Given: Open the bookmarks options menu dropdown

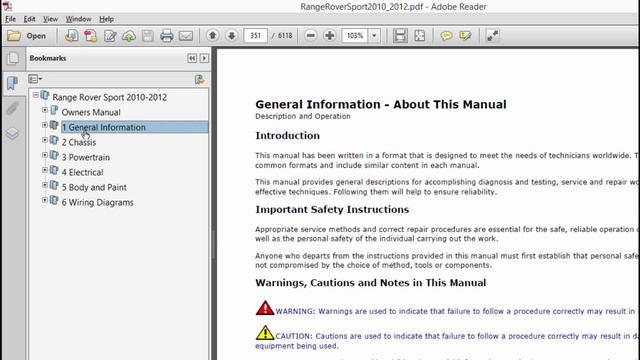Looking at the screenshot, I should pyautogui.click(x=35, y=79).
